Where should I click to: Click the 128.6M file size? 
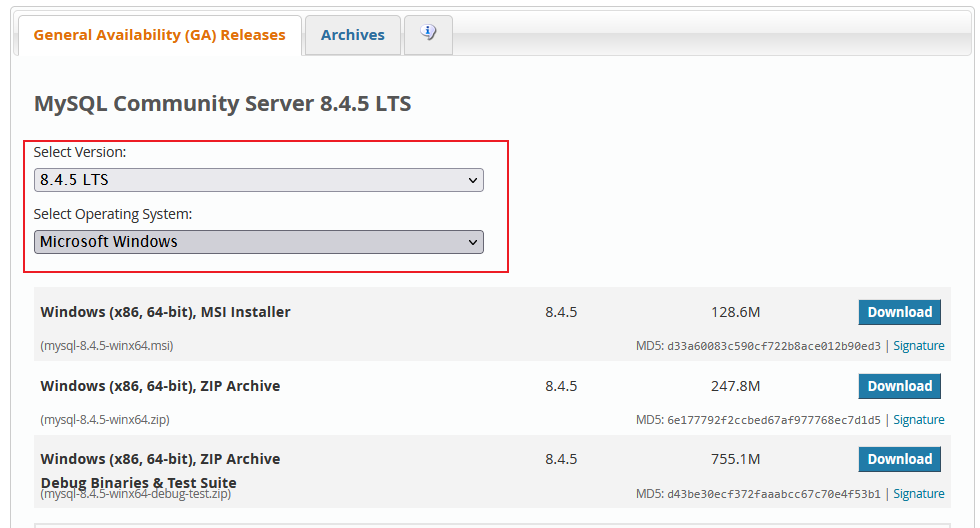[735, 312]
